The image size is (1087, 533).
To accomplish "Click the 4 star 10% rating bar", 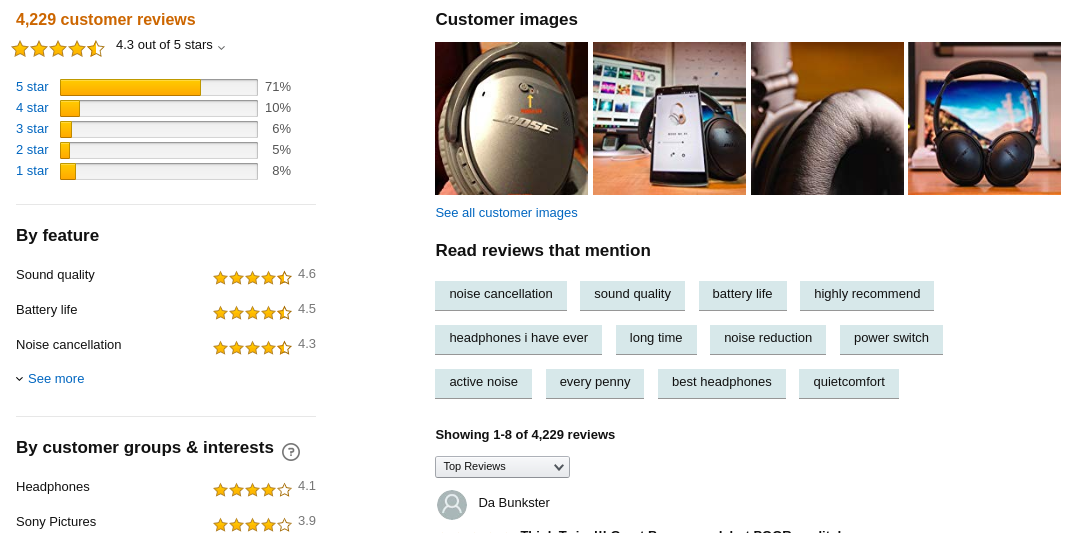I will [x=159, y=108].
